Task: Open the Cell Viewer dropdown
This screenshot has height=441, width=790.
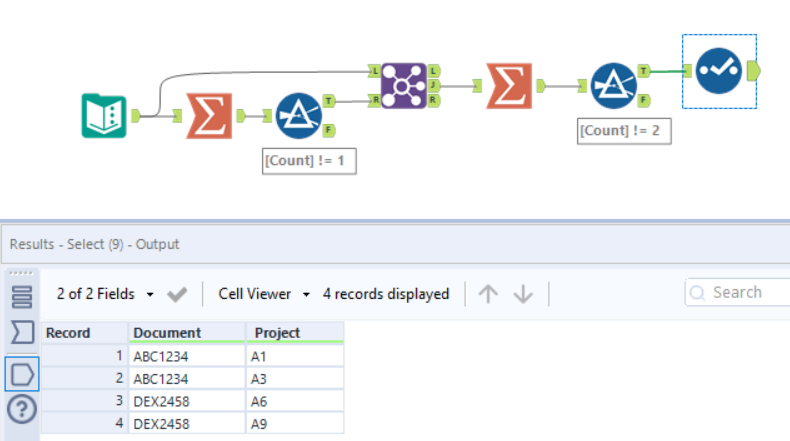Action: (x=263, y=294)
